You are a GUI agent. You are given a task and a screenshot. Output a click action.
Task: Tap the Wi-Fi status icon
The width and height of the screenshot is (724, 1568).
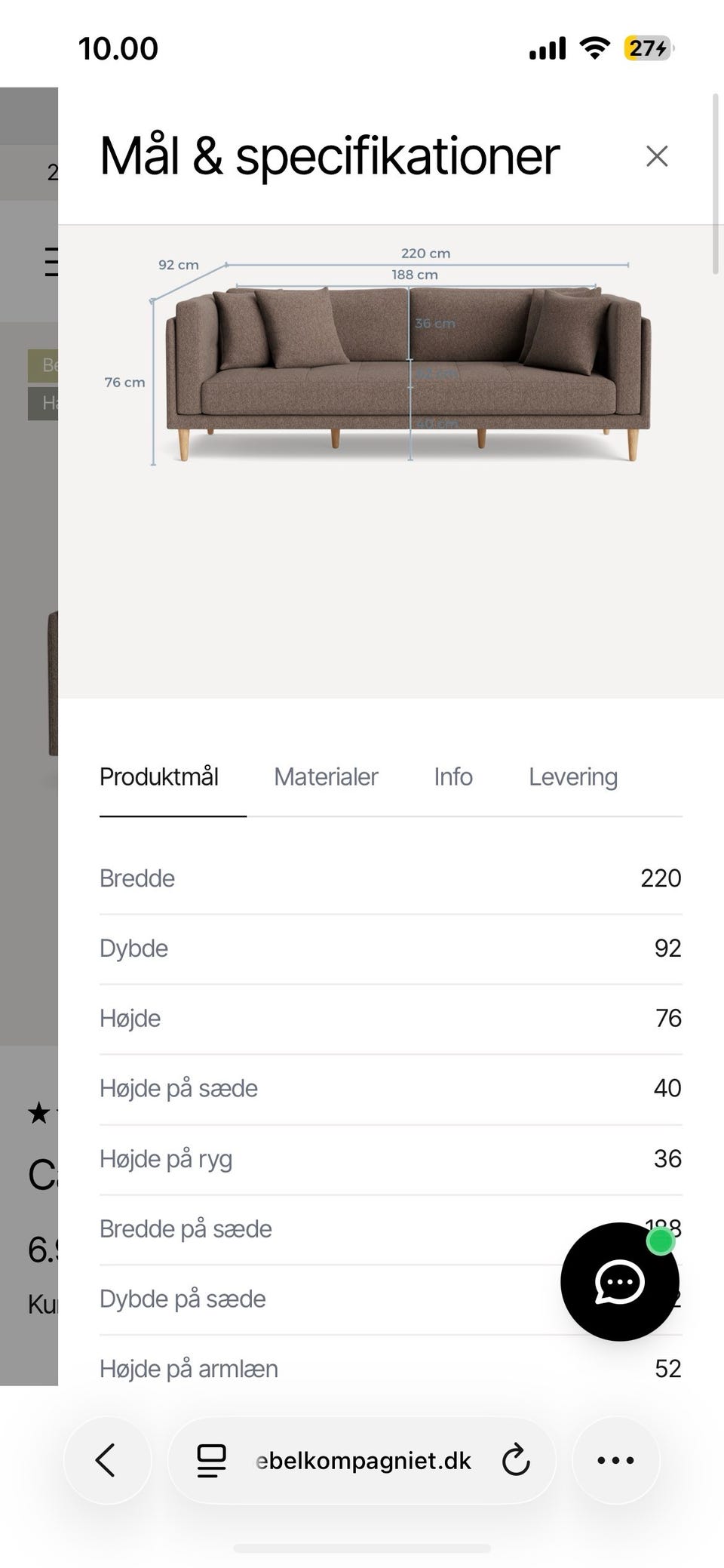594,48
